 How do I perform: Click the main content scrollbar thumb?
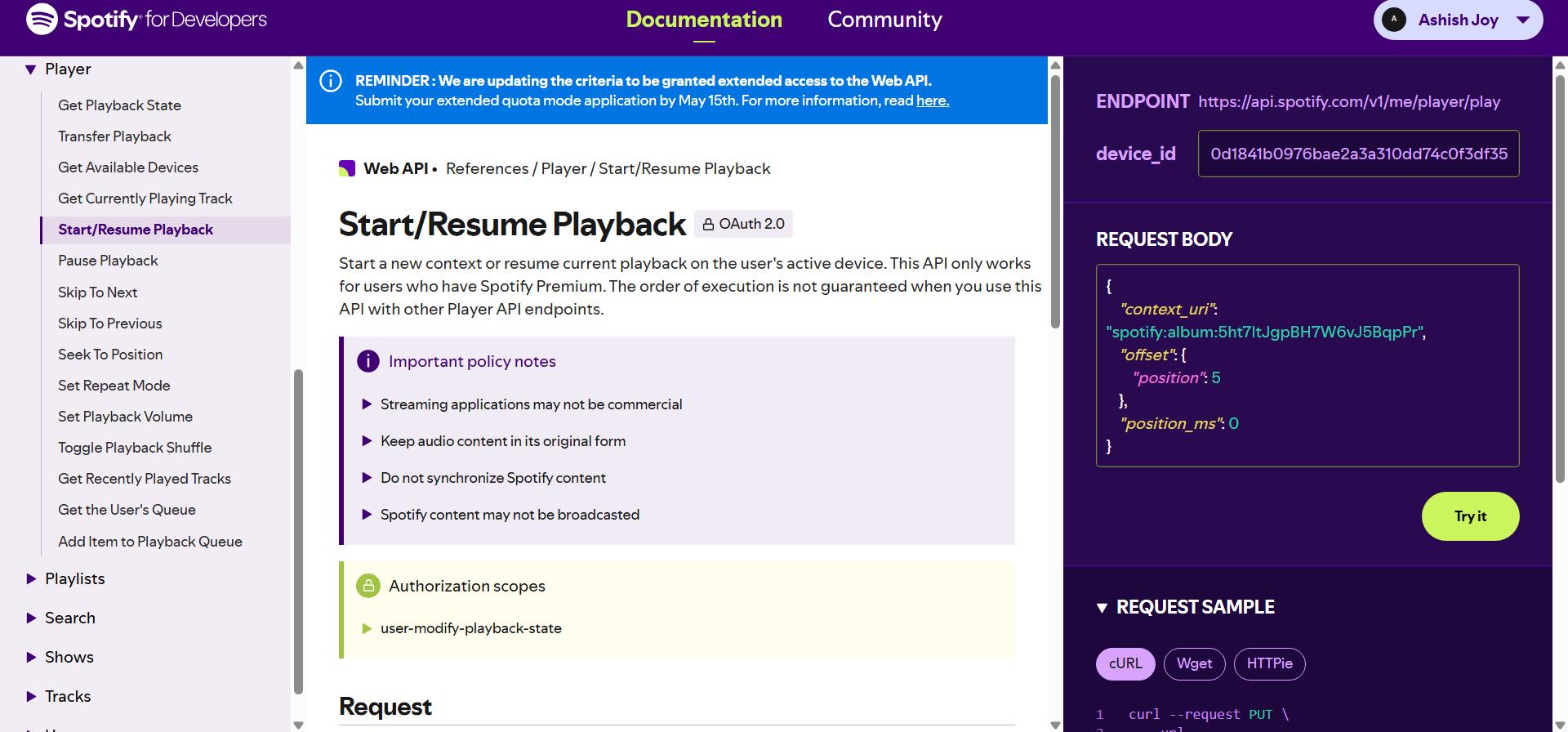(1055, 203)
